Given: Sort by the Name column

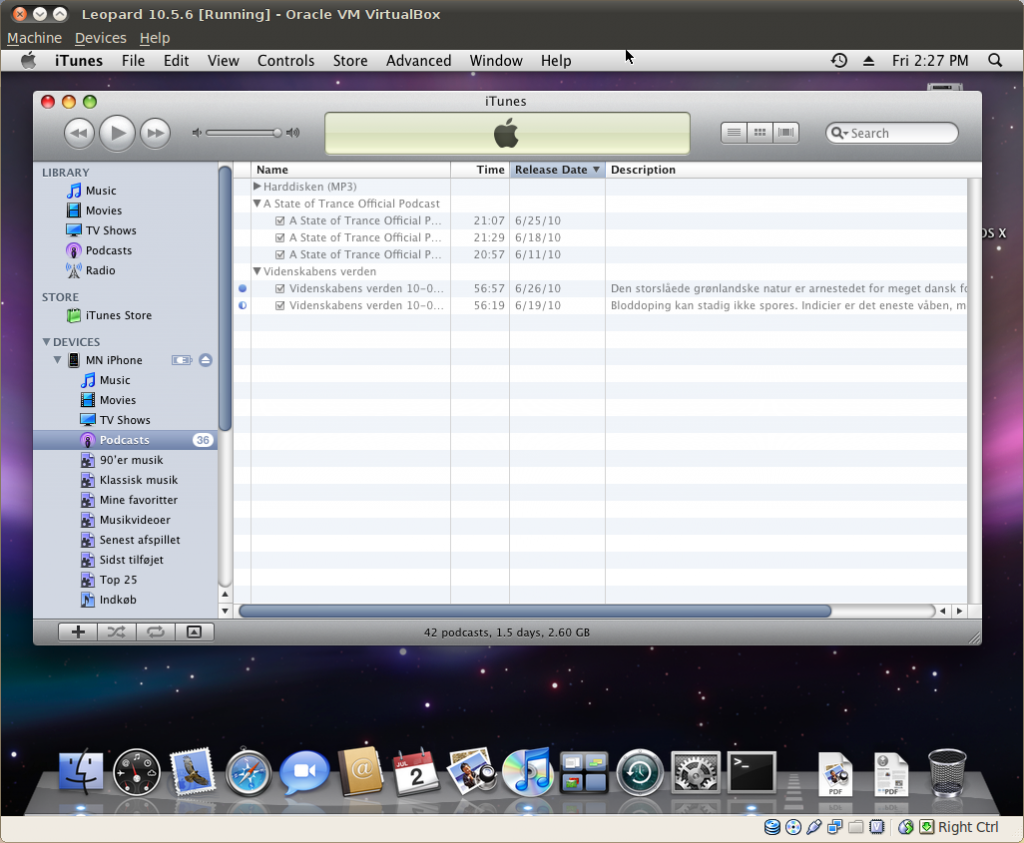Looking at the screenshot, I should [x=351, y=170].
